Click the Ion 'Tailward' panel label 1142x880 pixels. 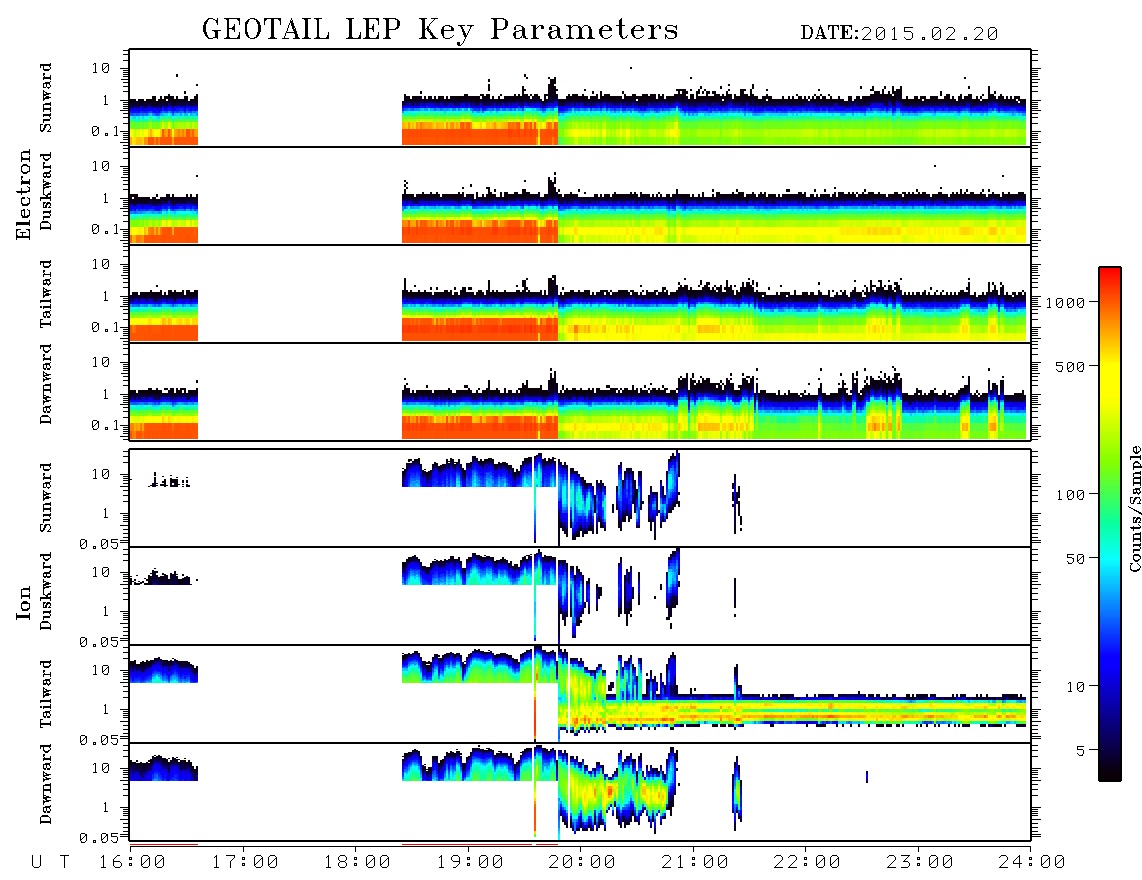point(46,694)
